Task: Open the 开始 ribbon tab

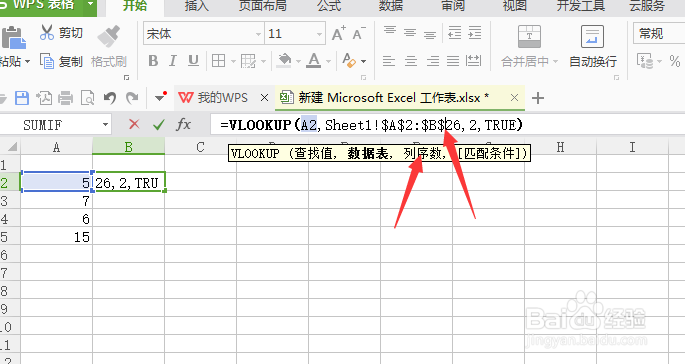Action: tap(135, 6)
